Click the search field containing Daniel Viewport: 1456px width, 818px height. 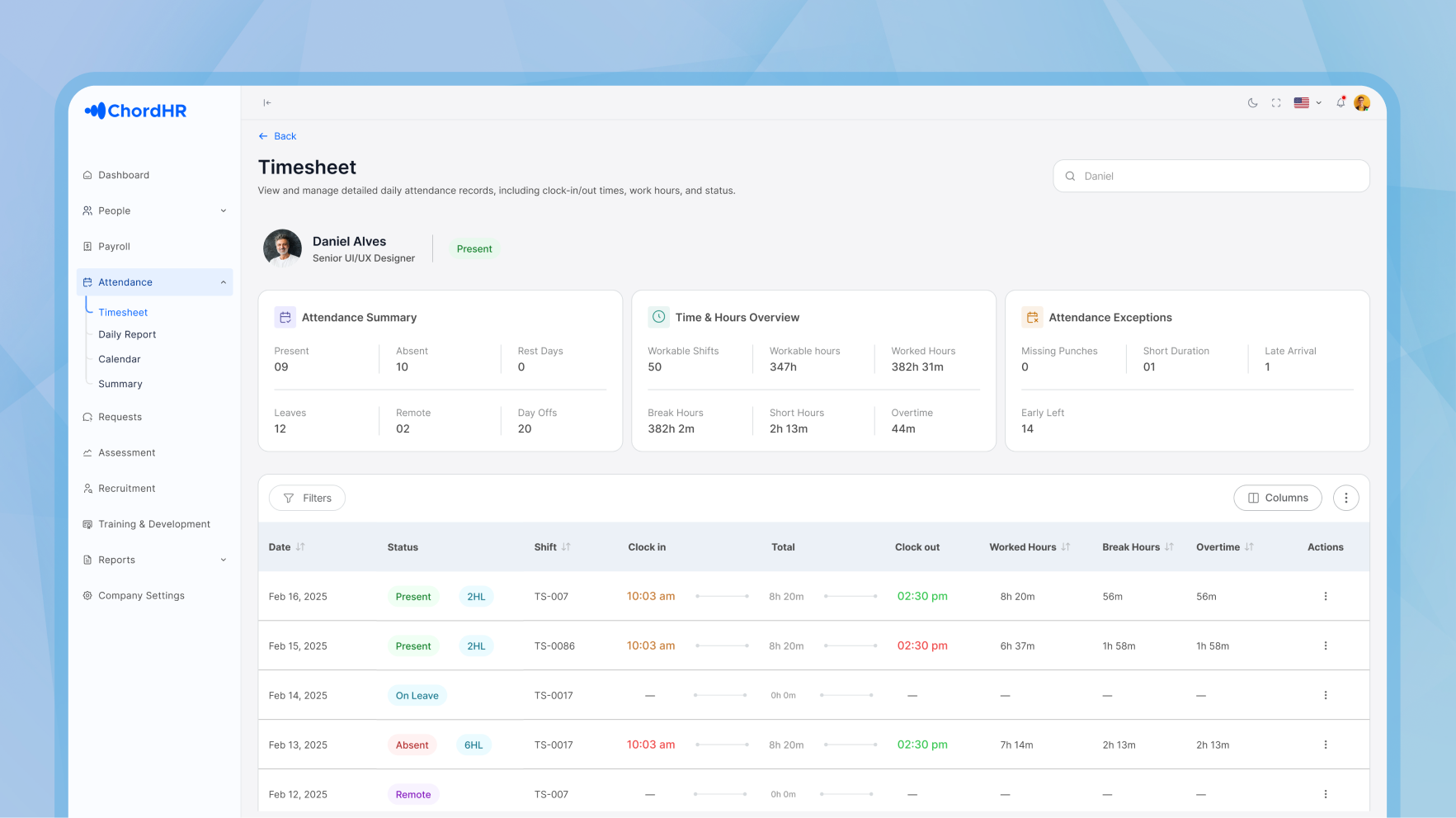1210,176
